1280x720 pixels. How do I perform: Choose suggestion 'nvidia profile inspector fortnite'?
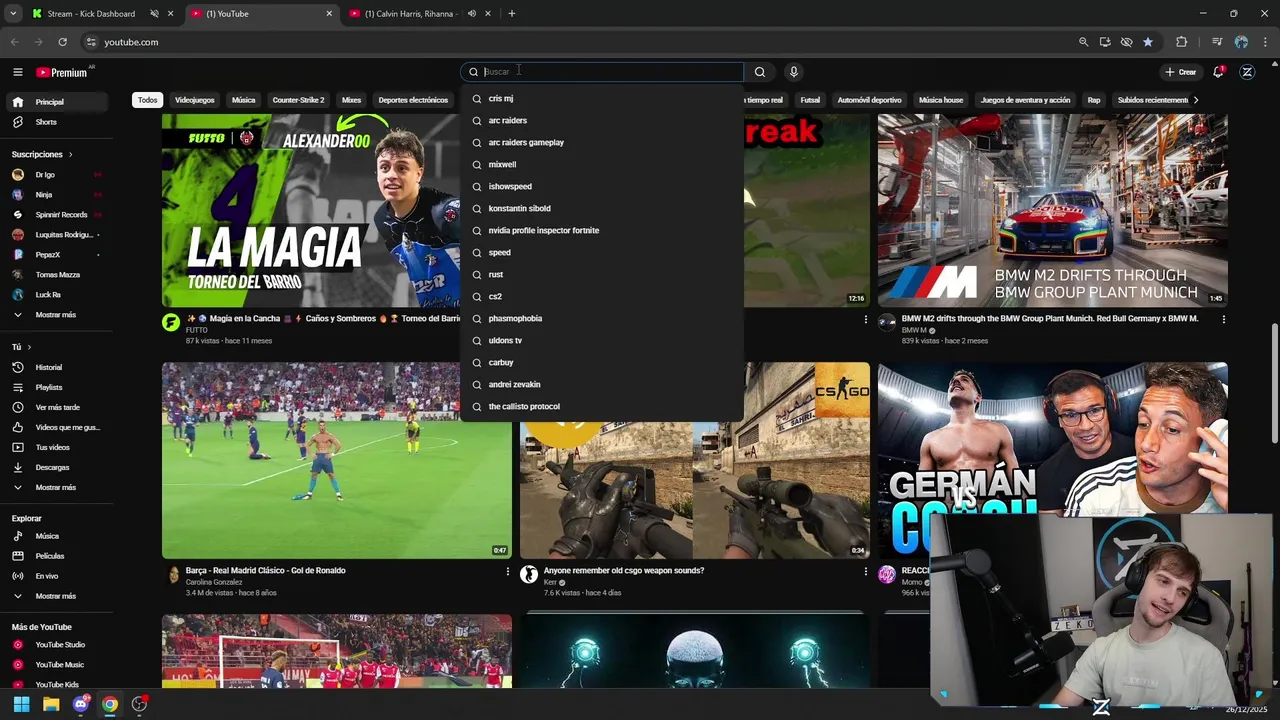click(x=602, y=231)
